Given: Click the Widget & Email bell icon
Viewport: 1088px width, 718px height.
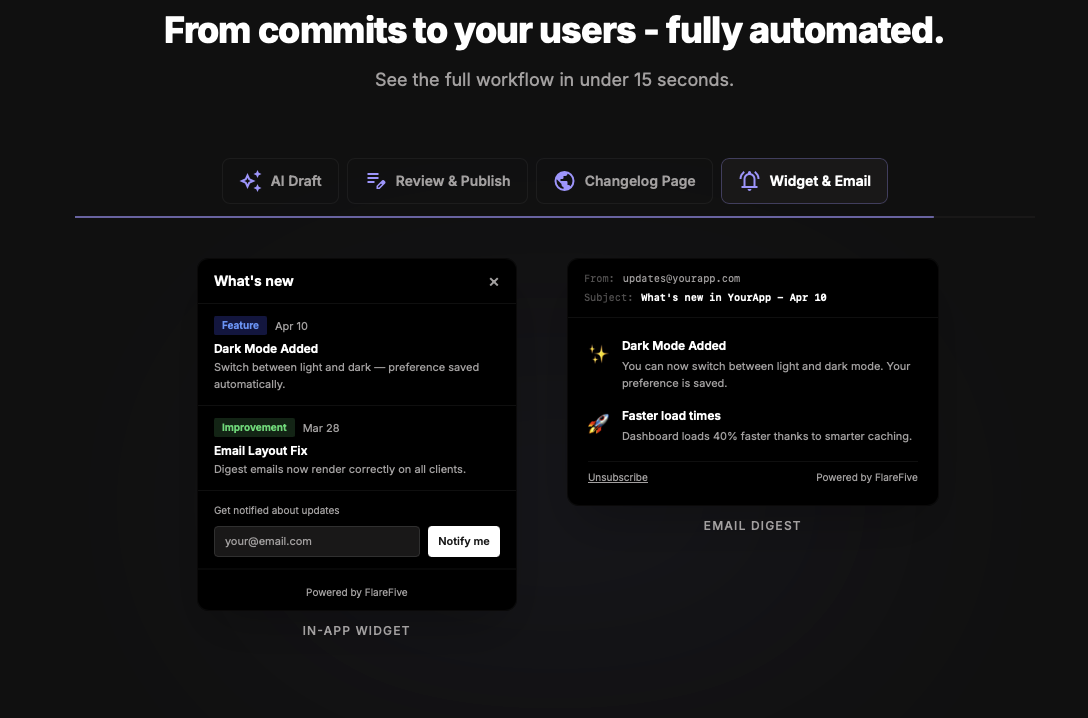Looking at the screenshot, I should (749, 181).
